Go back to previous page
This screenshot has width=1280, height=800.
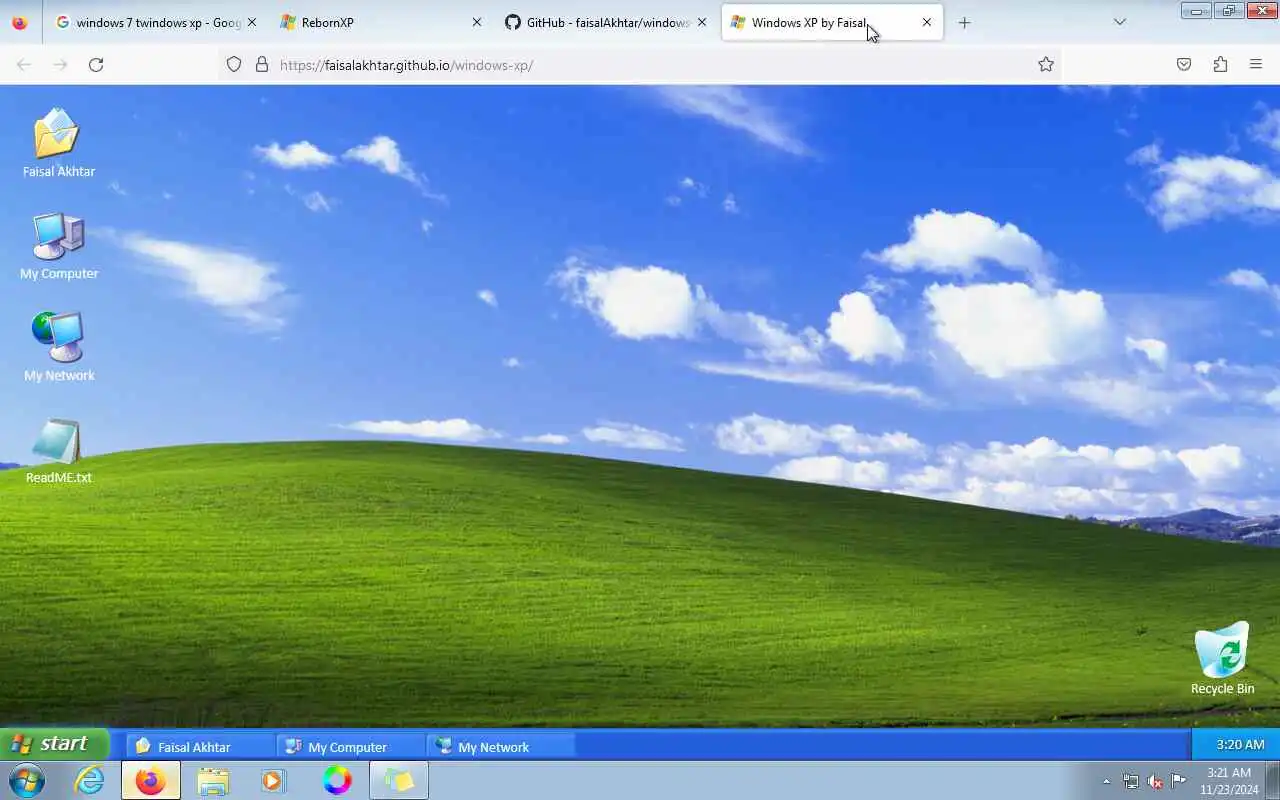coord(24,65)
